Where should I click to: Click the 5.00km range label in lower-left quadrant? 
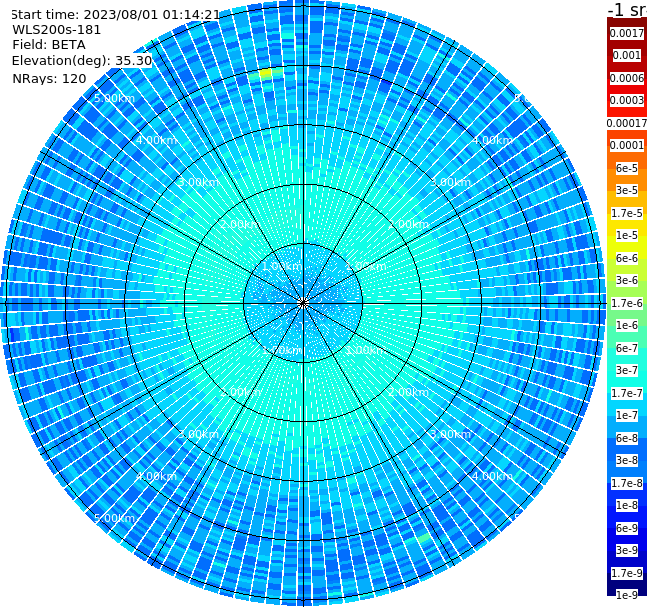(114, 518)
